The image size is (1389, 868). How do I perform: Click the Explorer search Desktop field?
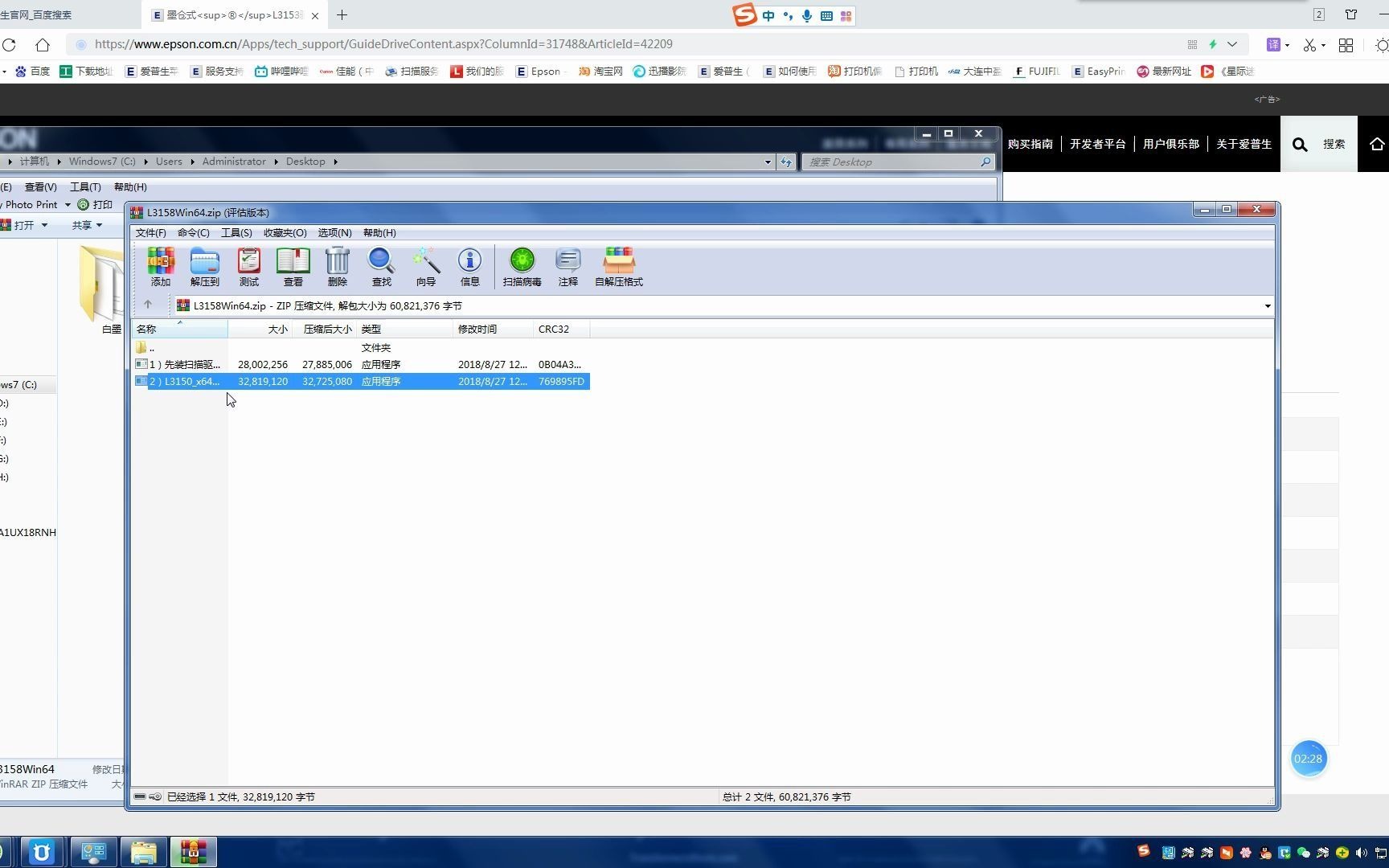(x=899, y=162)
